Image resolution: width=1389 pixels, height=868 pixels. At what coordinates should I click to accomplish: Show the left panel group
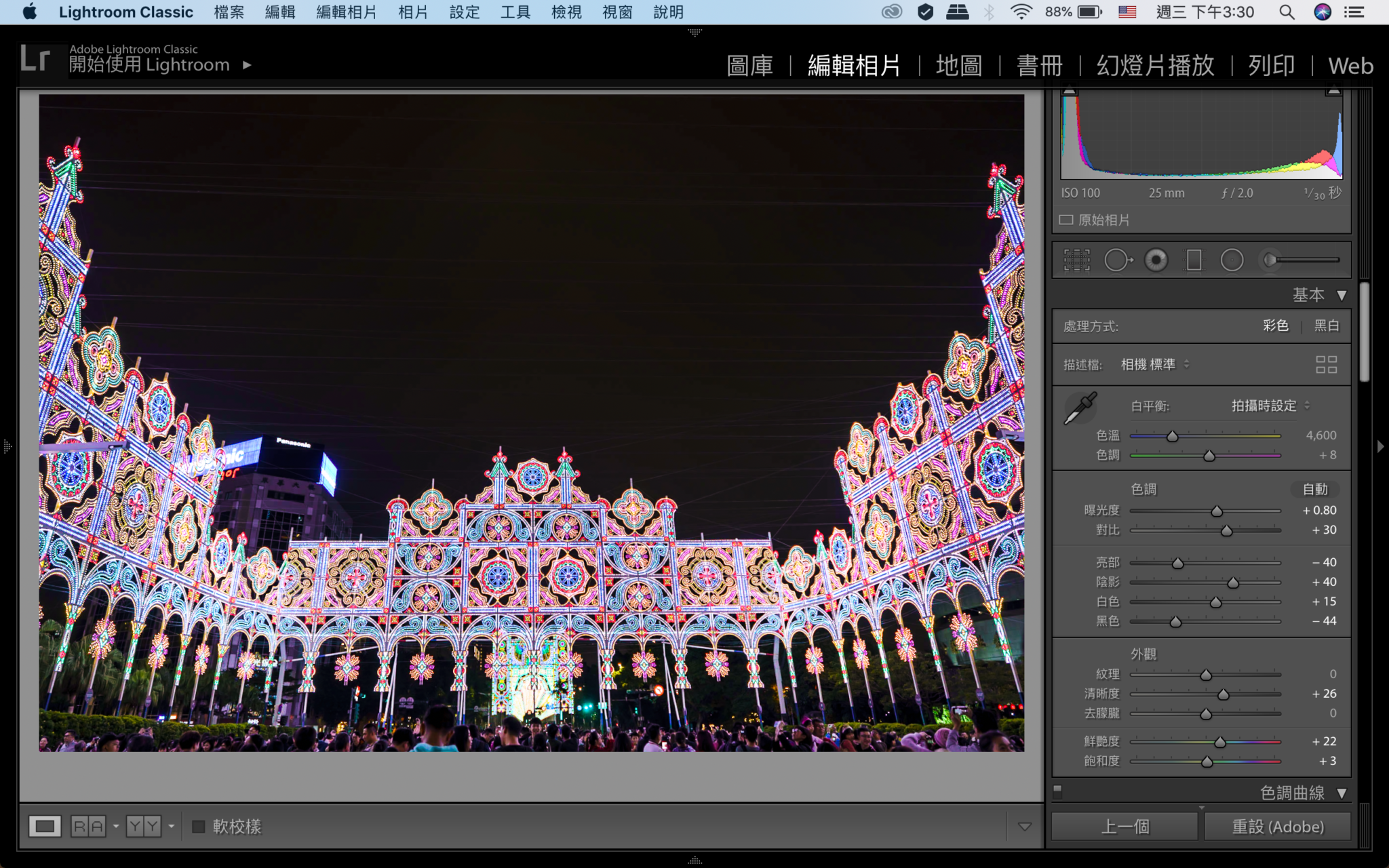[7, 446]
